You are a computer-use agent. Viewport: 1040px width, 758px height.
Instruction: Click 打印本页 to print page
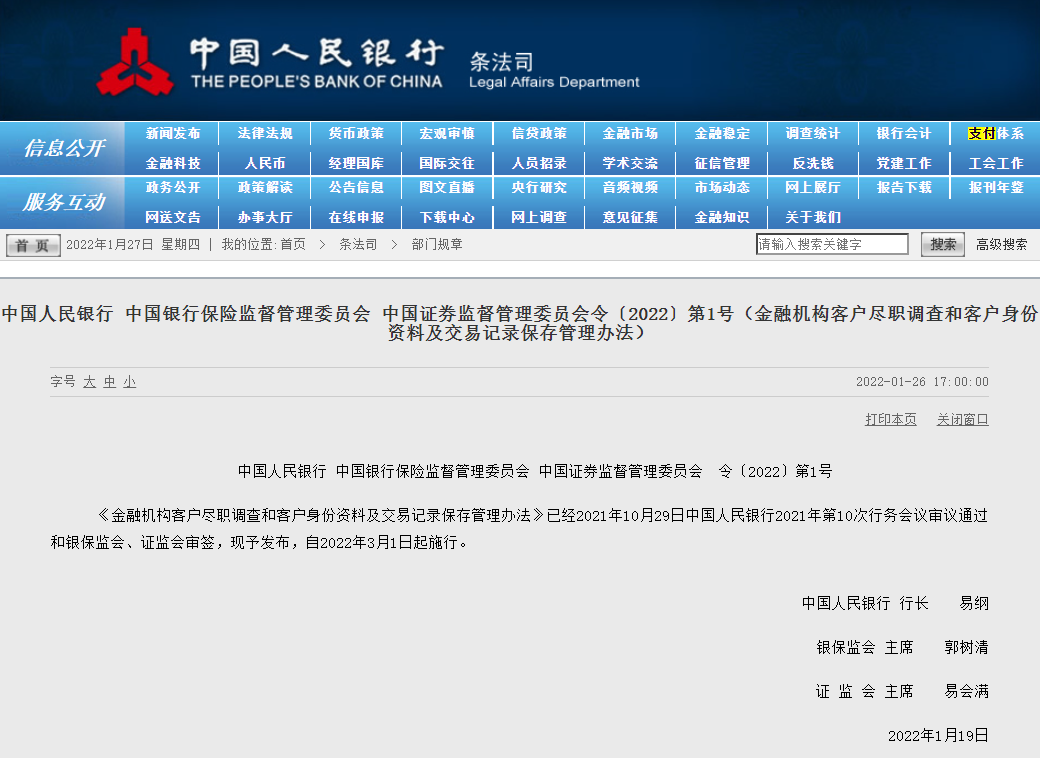[891, 419]
